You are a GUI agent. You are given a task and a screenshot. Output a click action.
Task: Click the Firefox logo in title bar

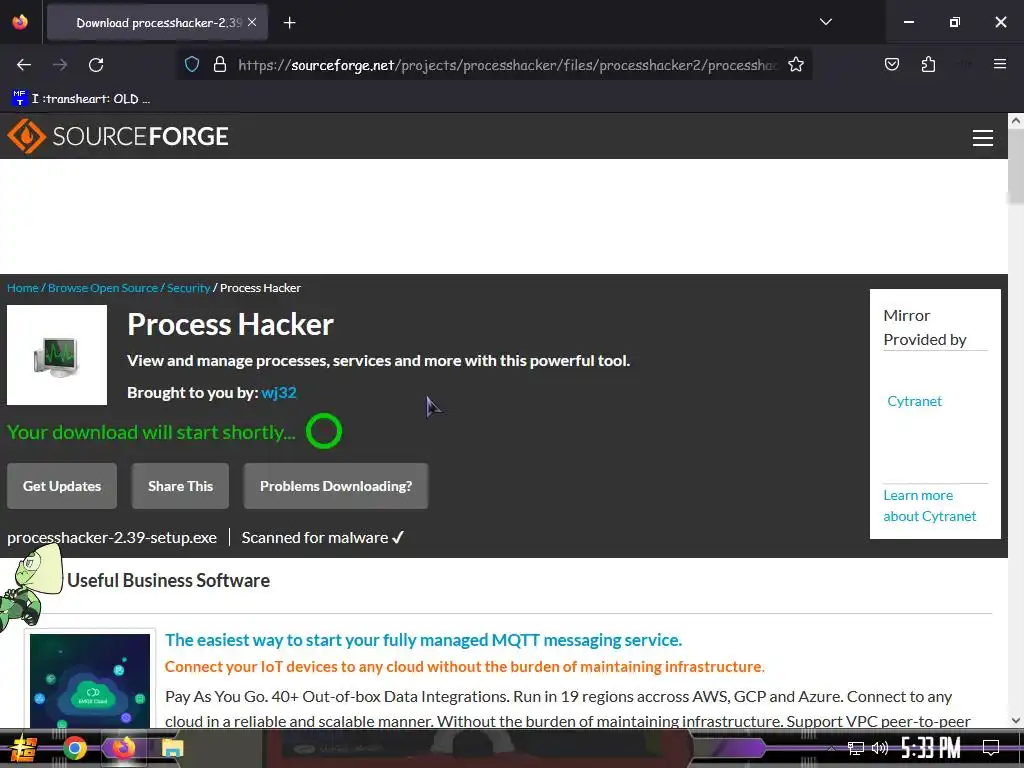pos(20,22)
